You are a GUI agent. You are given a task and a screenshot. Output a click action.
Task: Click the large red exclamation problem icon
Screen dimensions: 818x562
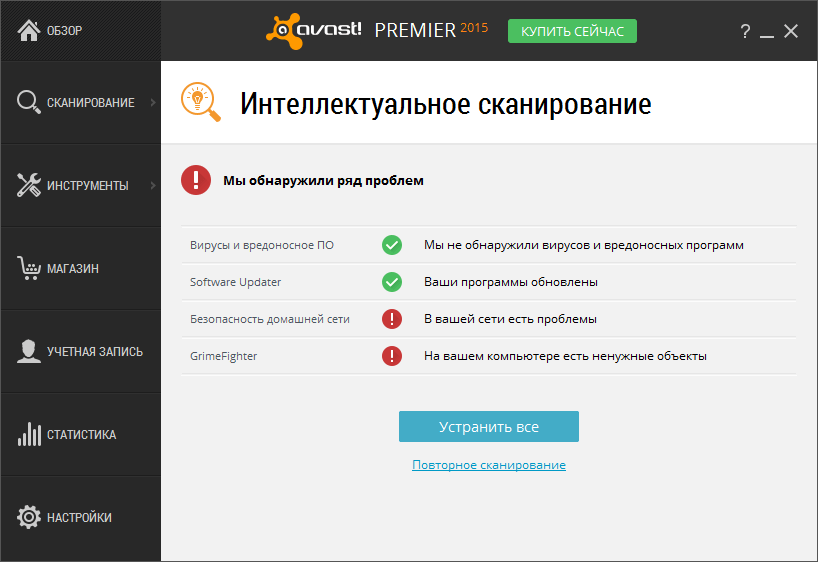click(x=196, y=180)
